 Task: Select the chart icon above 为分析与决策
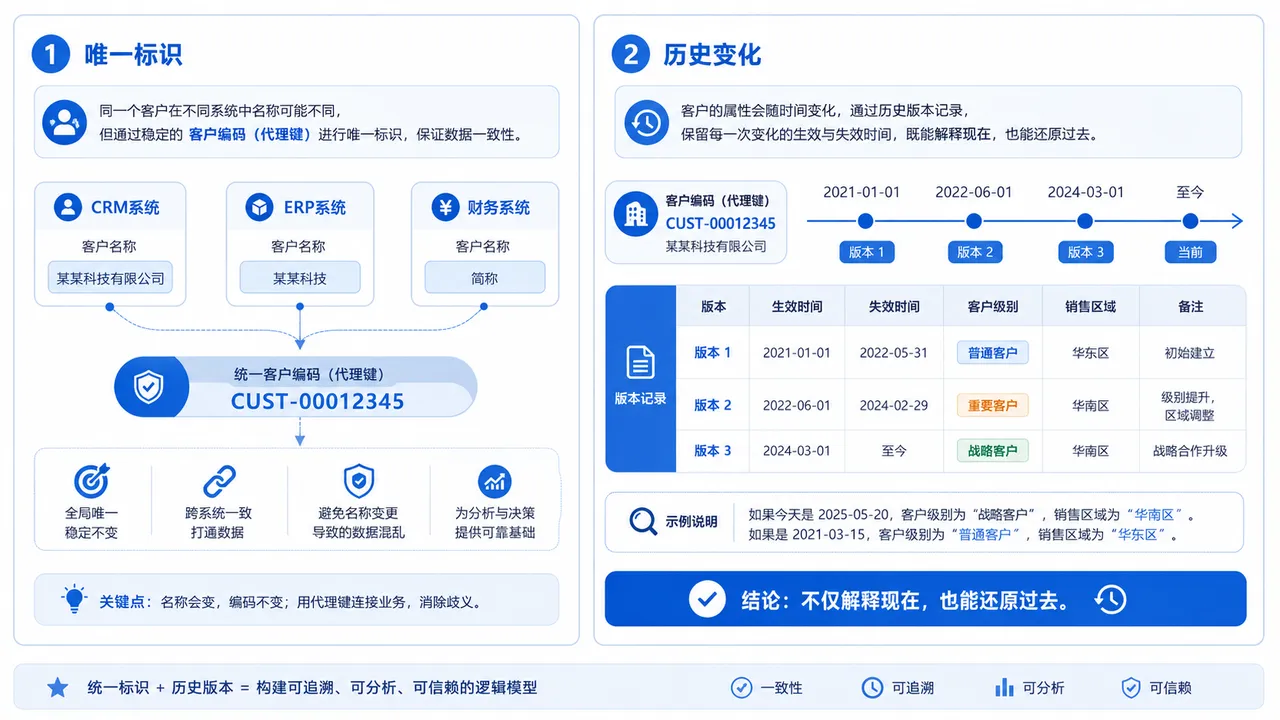point(494,481)
